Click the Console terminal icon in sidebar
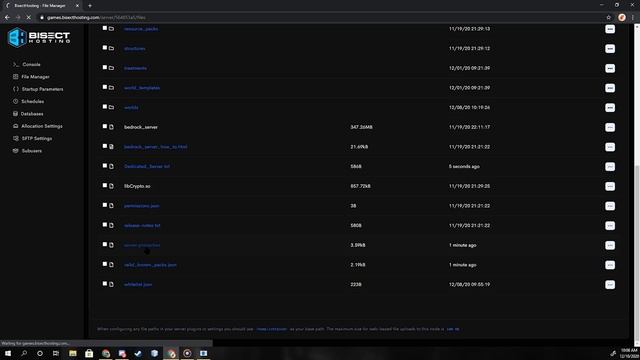 tap(16, 64)
